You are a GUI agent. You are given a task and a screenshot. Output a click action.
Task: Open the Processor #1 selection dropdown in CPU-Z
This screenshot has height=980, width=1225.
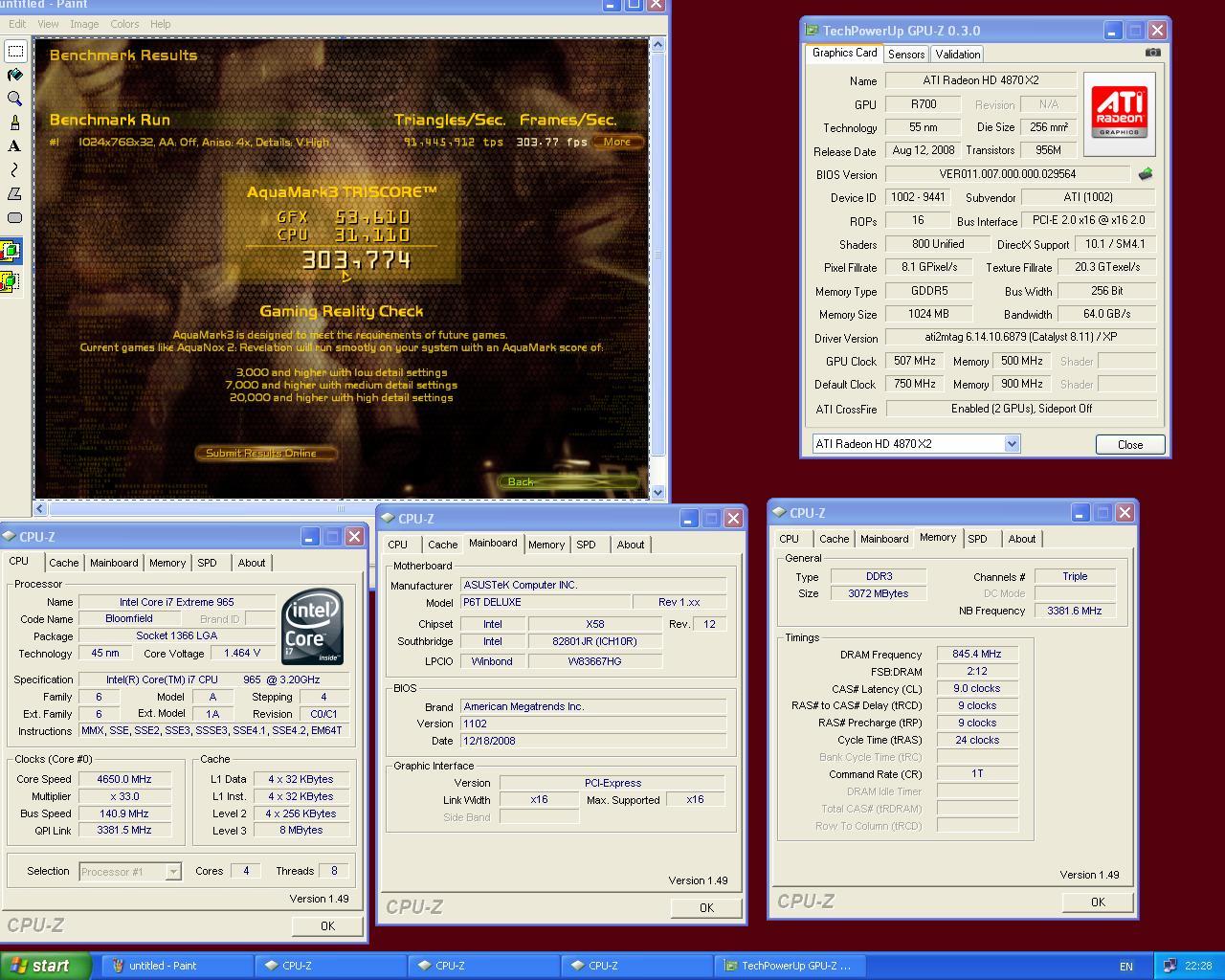coord(173,872)
